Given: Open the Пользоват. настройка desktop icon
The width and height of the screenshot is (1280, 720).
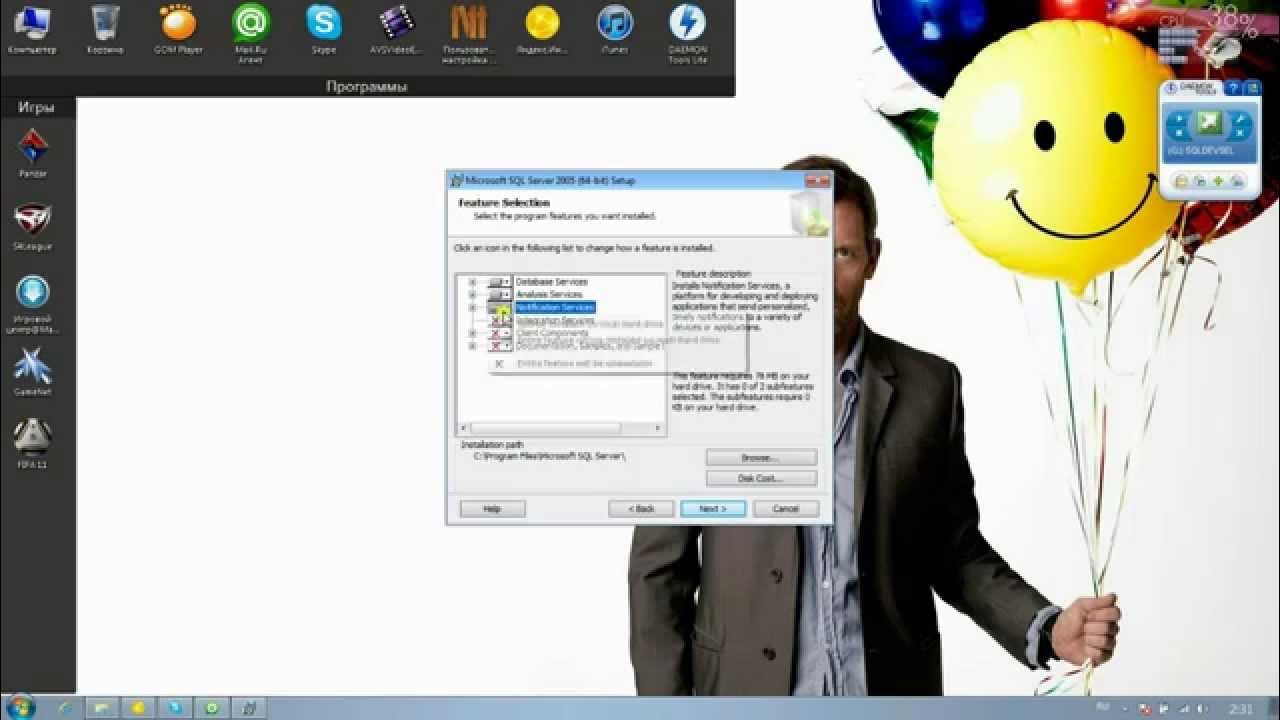Looking at the screenshot, I should (469, 32).
